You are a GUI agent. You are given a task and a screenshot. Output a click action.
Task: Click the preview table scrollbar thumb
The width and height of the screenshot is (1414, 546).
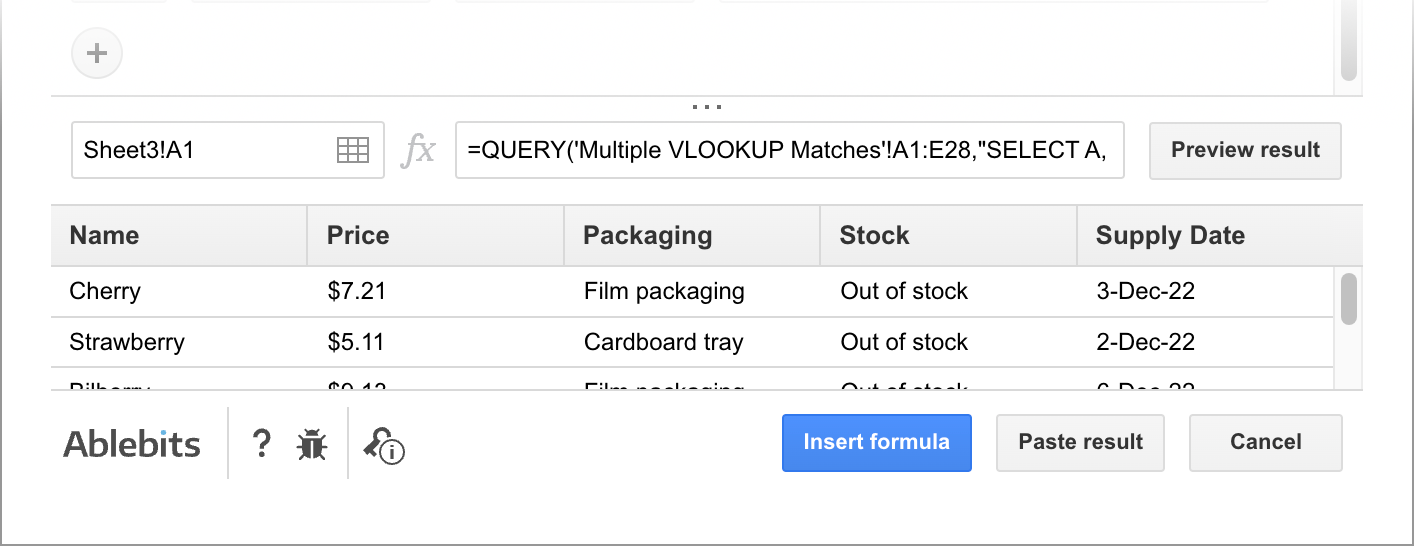pyautogui.click(x=1348, y=299)
